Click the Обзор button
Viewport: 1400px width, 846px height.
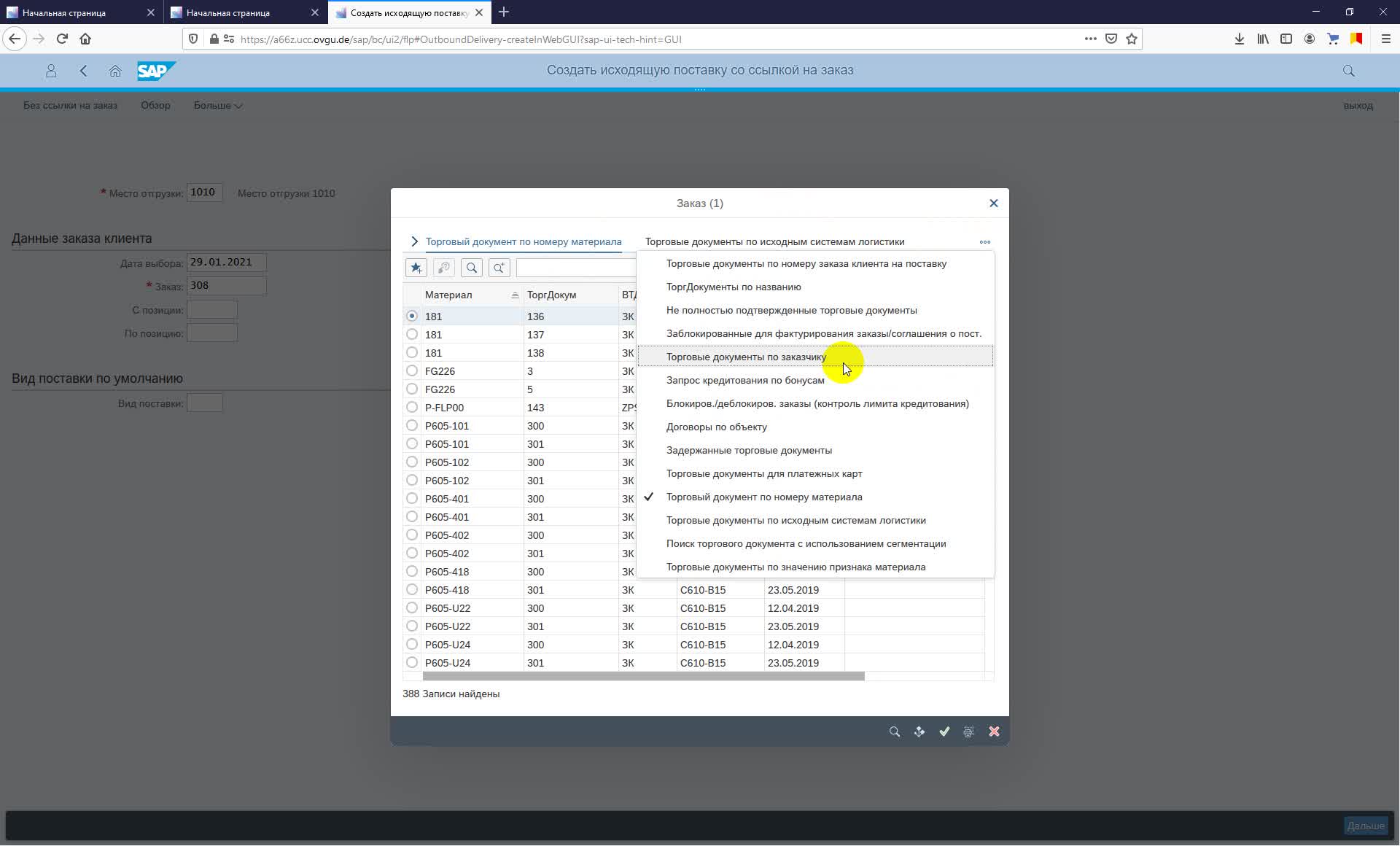coord(155,106)
